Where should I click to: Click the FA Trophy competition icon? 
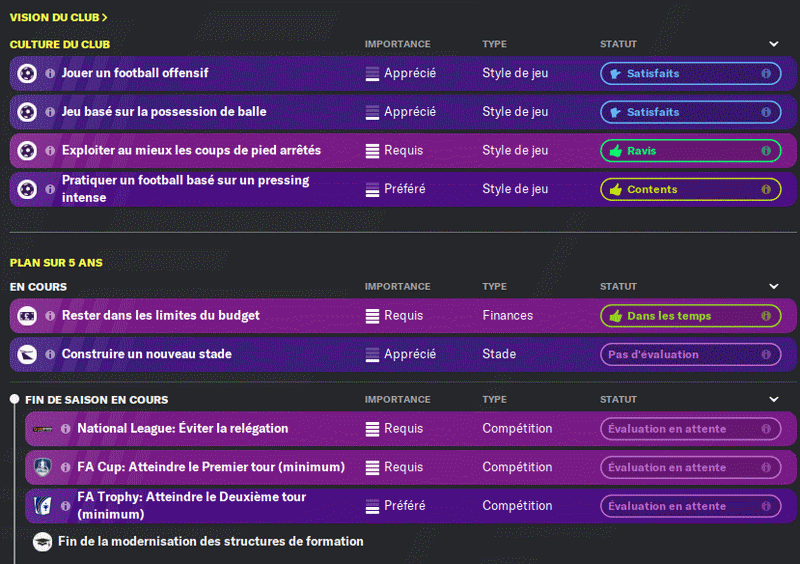(43, 505)
